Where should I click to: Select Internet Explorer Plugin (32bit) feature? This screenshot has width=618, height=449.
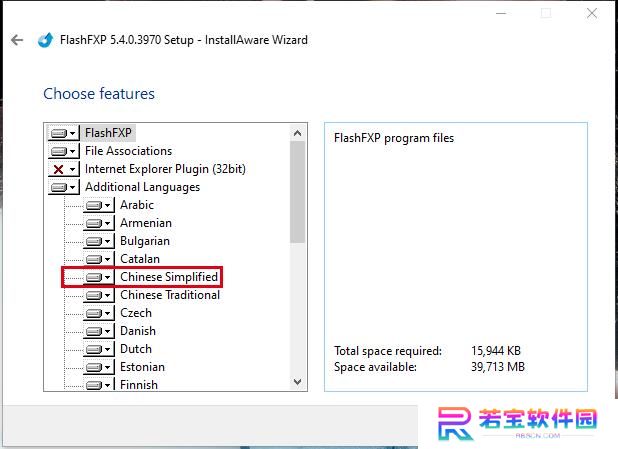point(165,169)
